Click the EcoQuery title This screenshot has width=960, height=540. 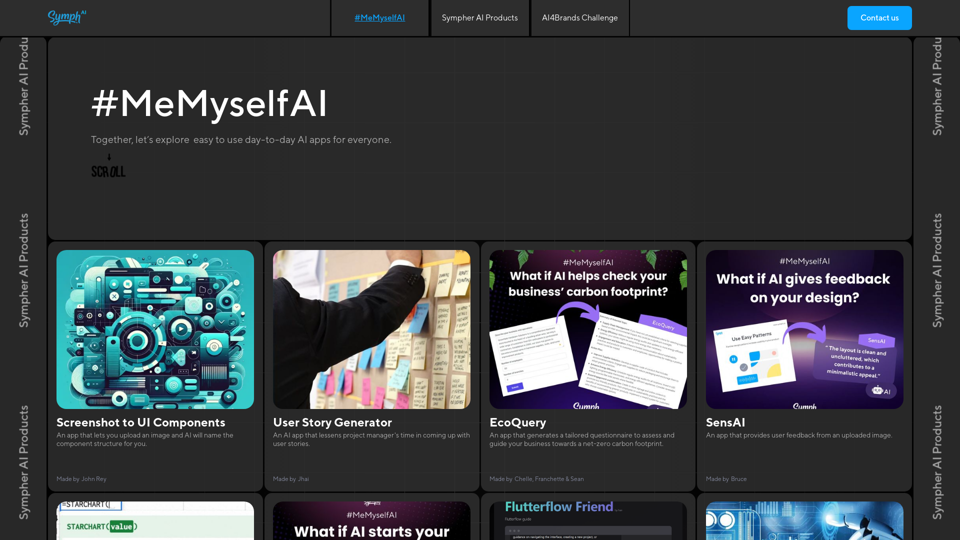pos(518,422)
